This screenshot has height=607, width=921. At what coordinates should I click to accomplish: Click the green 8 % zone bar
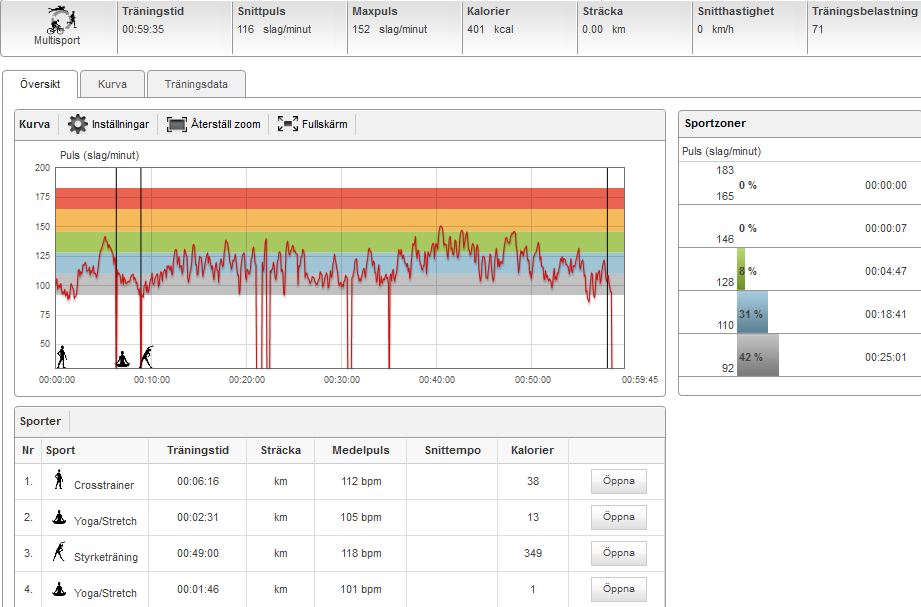coord(741,270)
